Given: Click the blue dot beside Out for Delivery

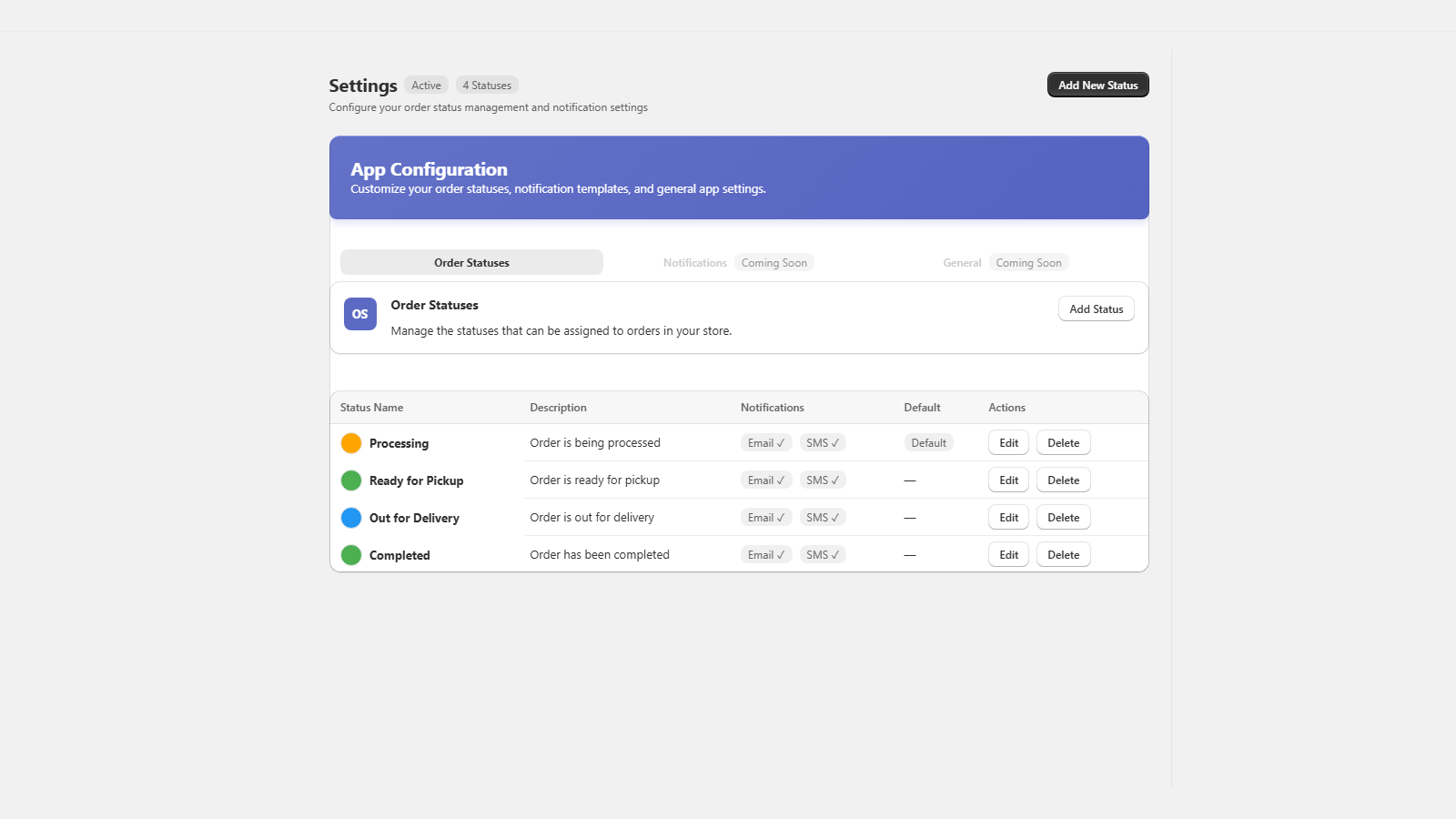Looking at the screenshot, I should pyautogui.click(x=351, y=517).
